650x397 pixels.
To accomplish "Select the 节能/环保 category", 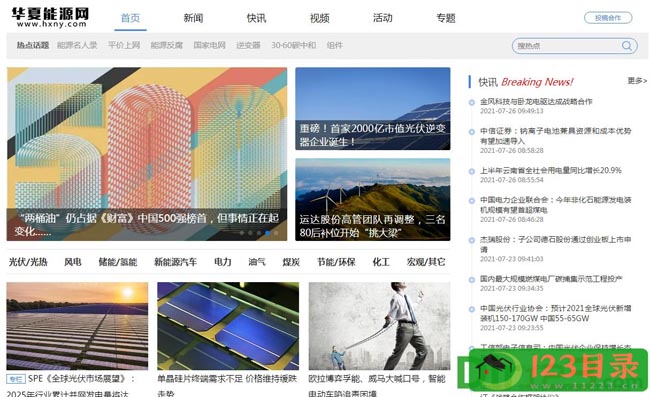I will (336, 262).
